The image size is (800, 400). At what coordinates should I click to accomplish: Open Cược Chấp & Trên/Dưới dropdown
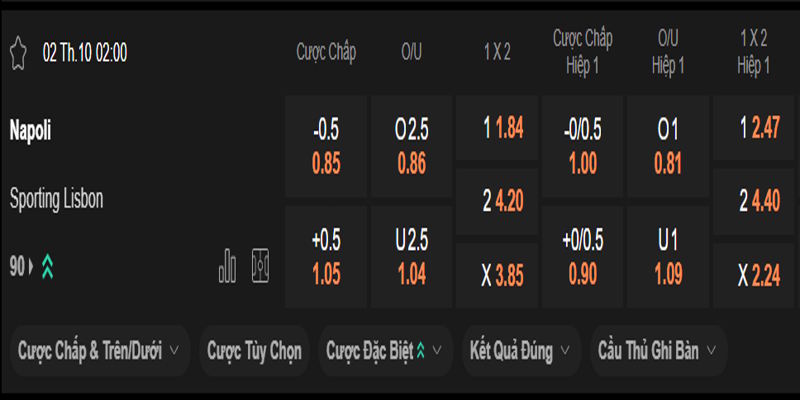[99, 350]
